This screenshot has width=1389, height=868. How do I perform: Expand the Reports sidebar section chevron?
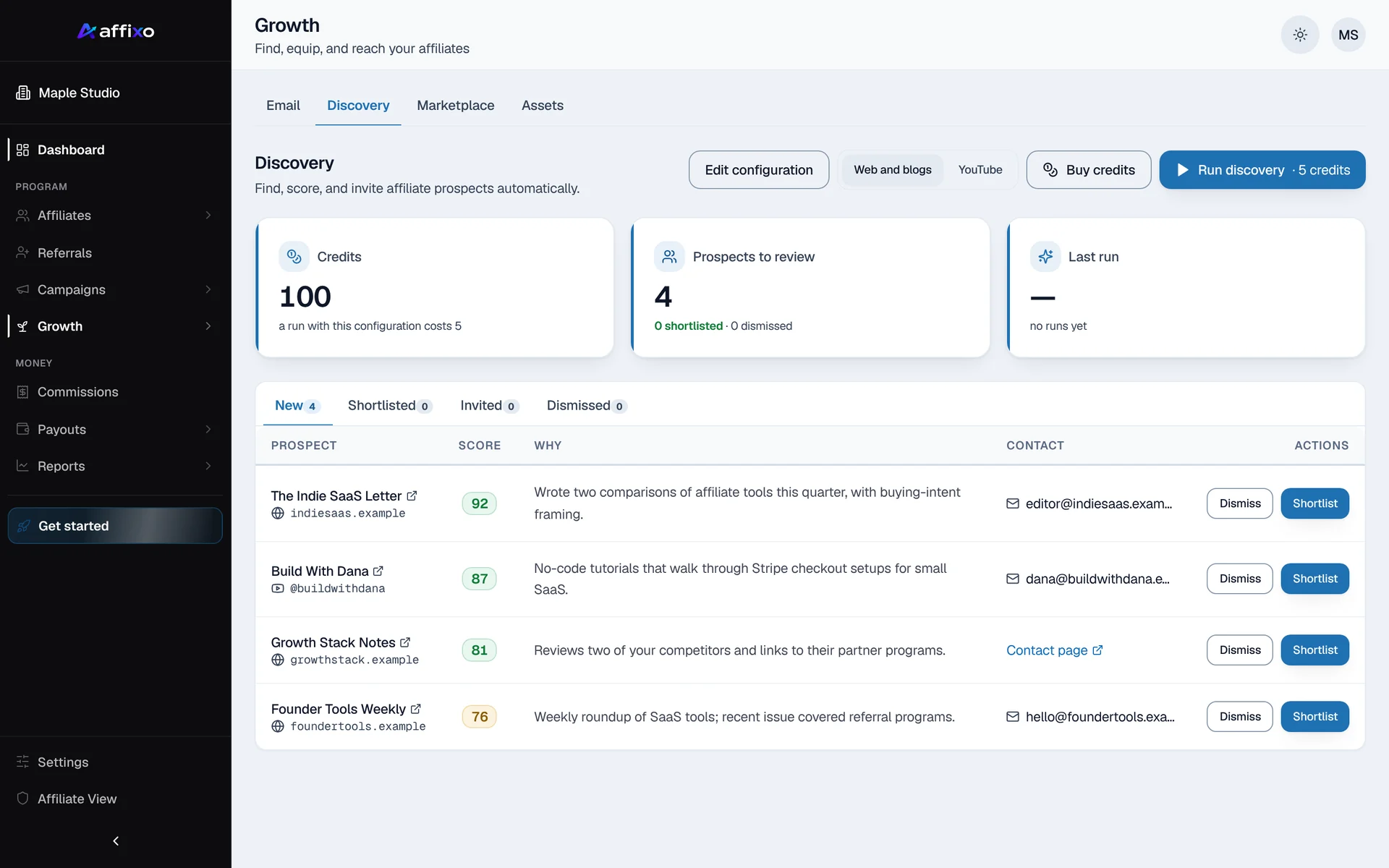point(208,466)
